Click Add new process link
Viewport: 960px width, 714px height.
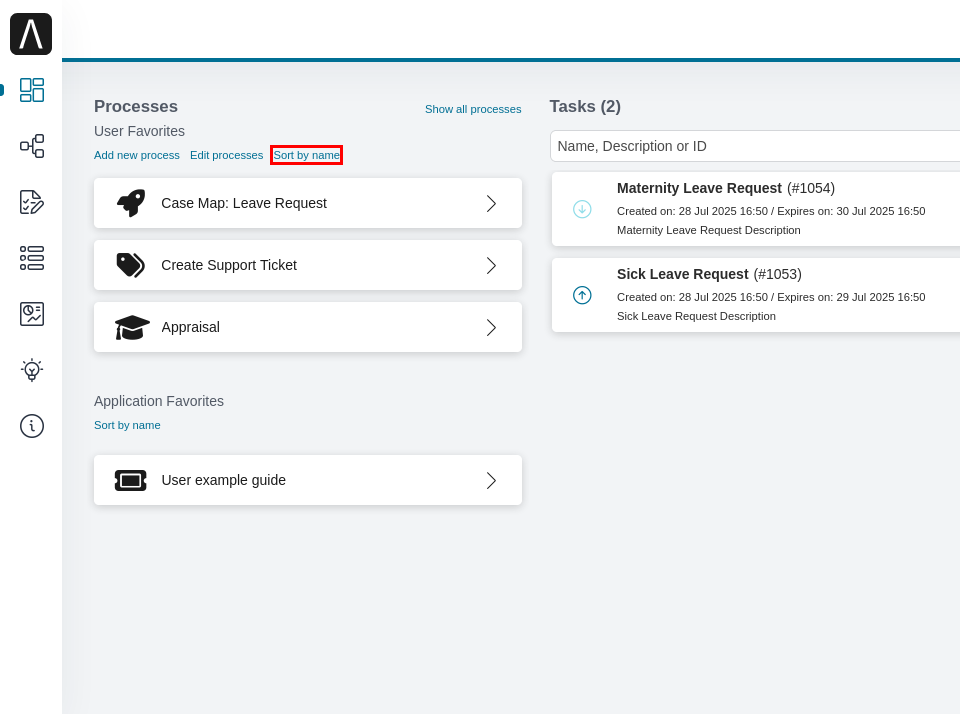pyautogui.click(x=136, y=155)
